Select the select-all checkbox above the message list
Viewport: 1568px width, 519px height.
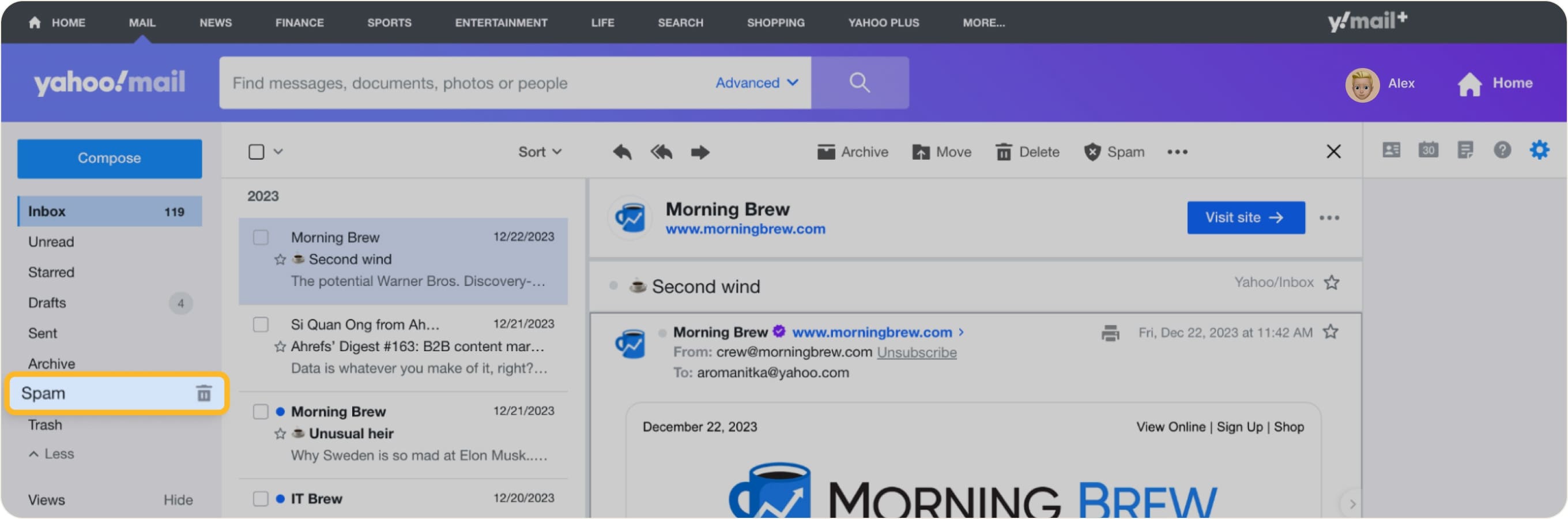257,151
